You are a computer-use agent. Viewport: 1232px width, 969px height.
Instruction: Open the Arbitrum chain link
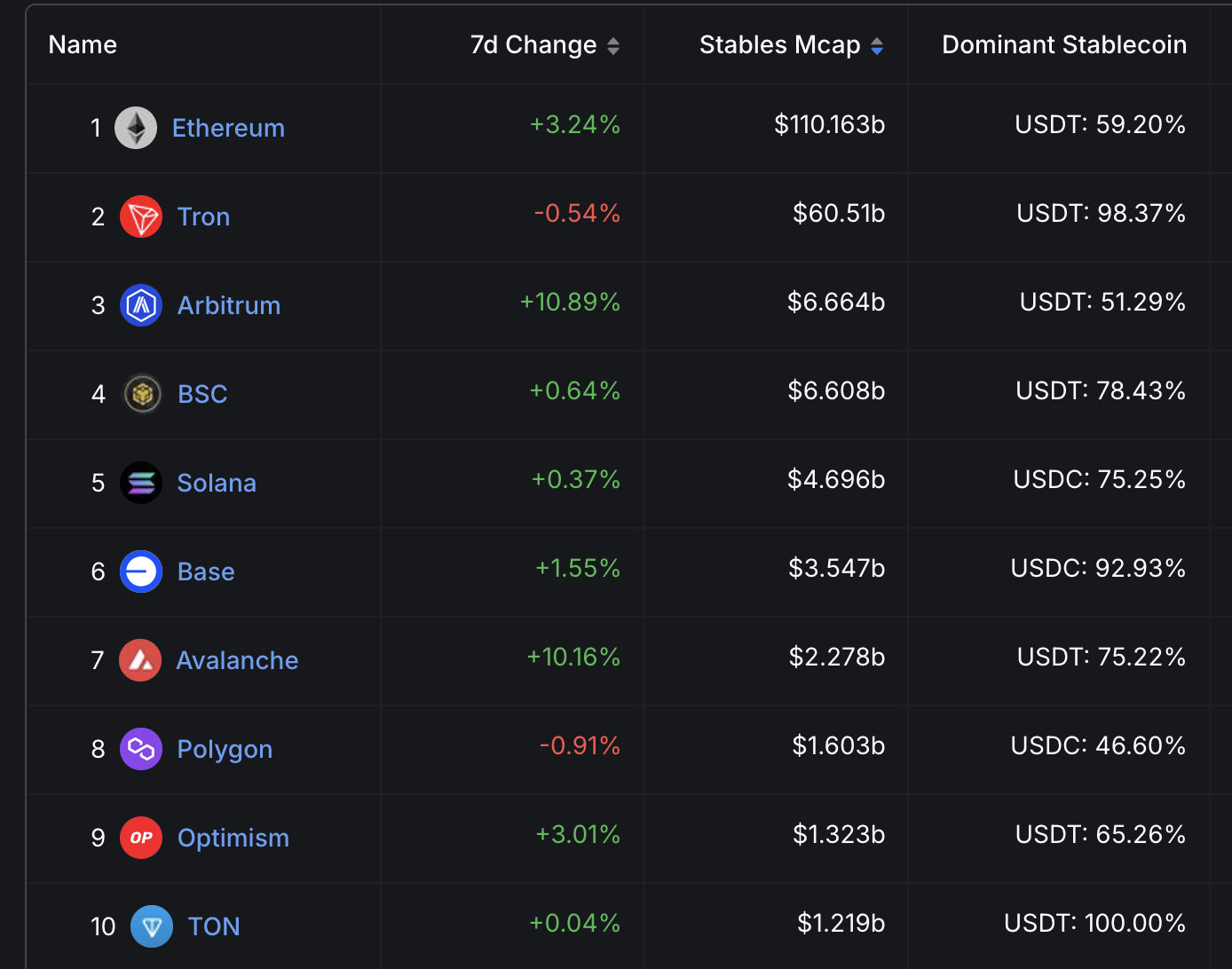(x=229, y=305)
